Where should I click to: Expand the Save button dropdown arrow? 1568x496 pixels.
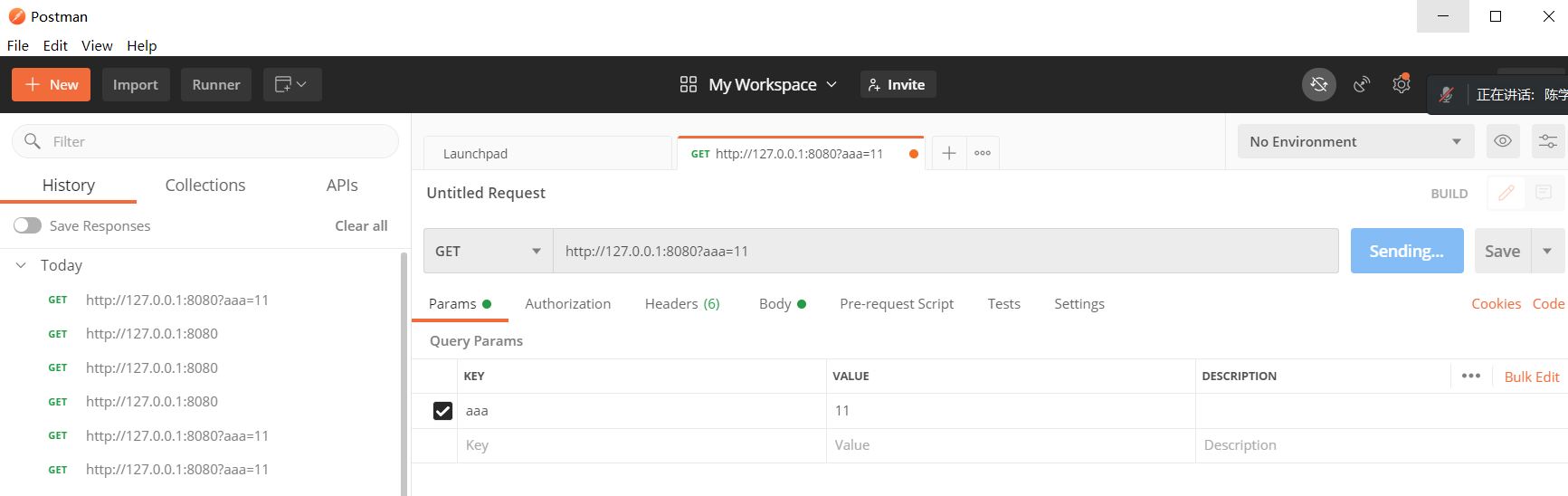[x=1547, y=252]
